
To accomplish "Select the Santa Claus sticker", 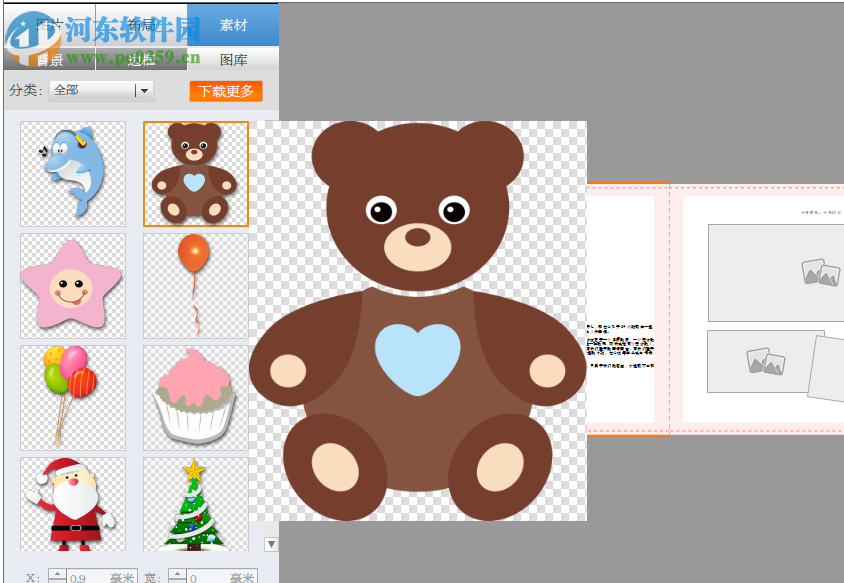I will point(71,505).
